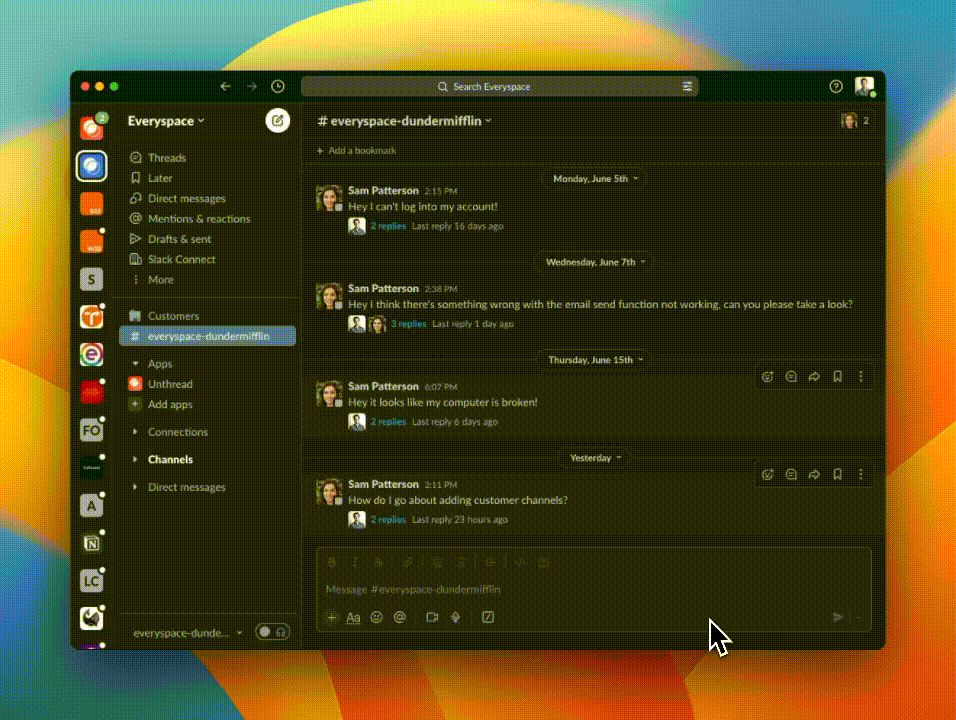Click Add a bookmark

357,151
